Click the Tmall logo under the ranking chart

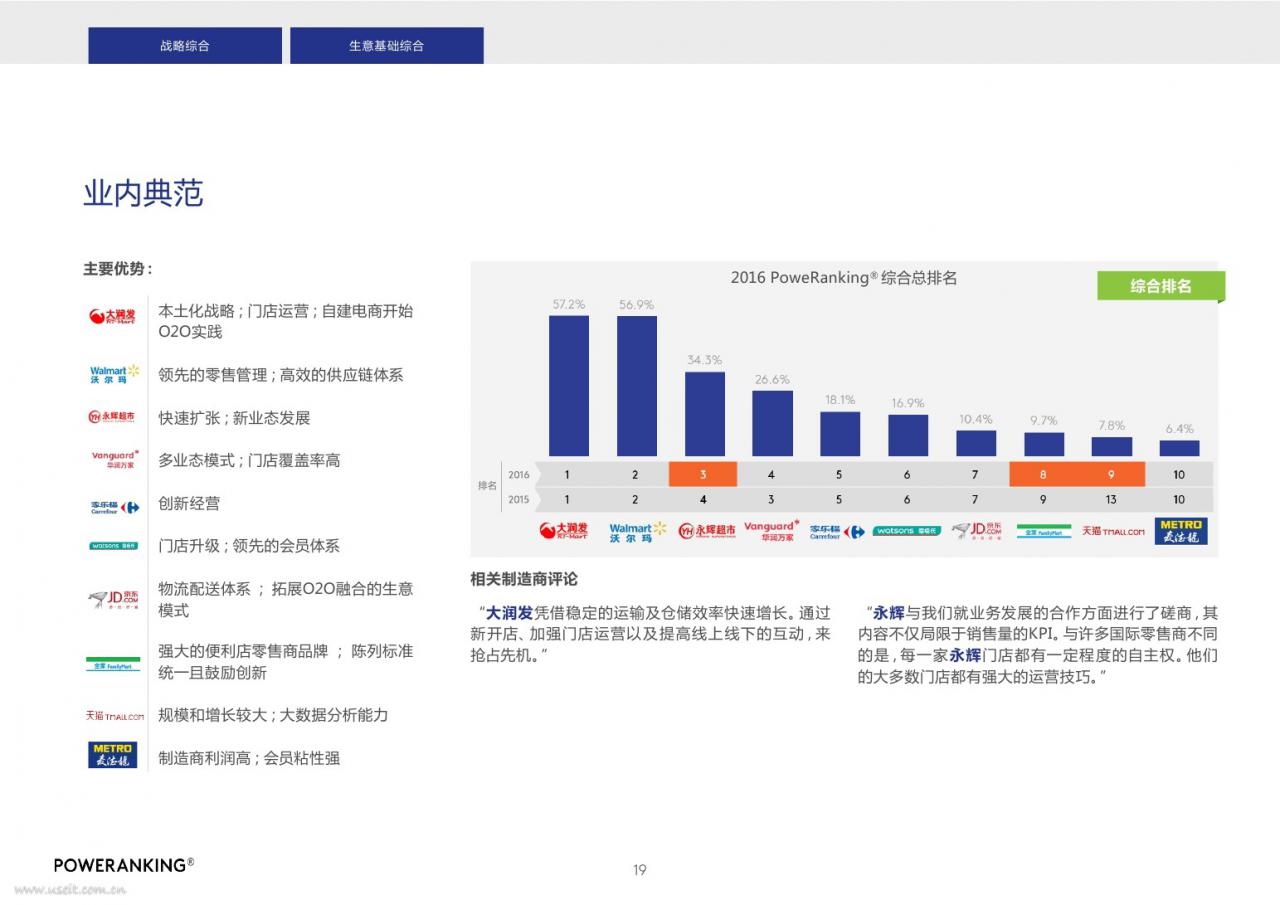pos(1113,531)
